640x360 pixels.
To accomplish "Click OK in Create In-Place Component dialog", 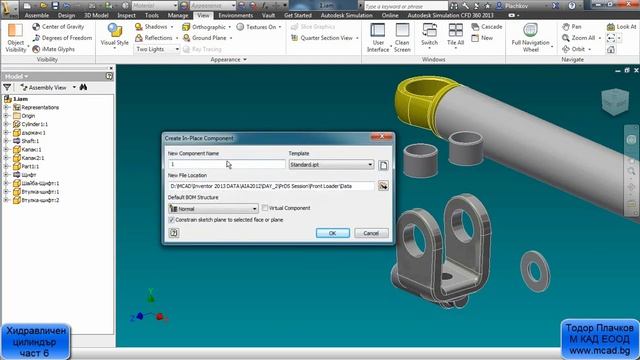I will [x=333, y=233].
